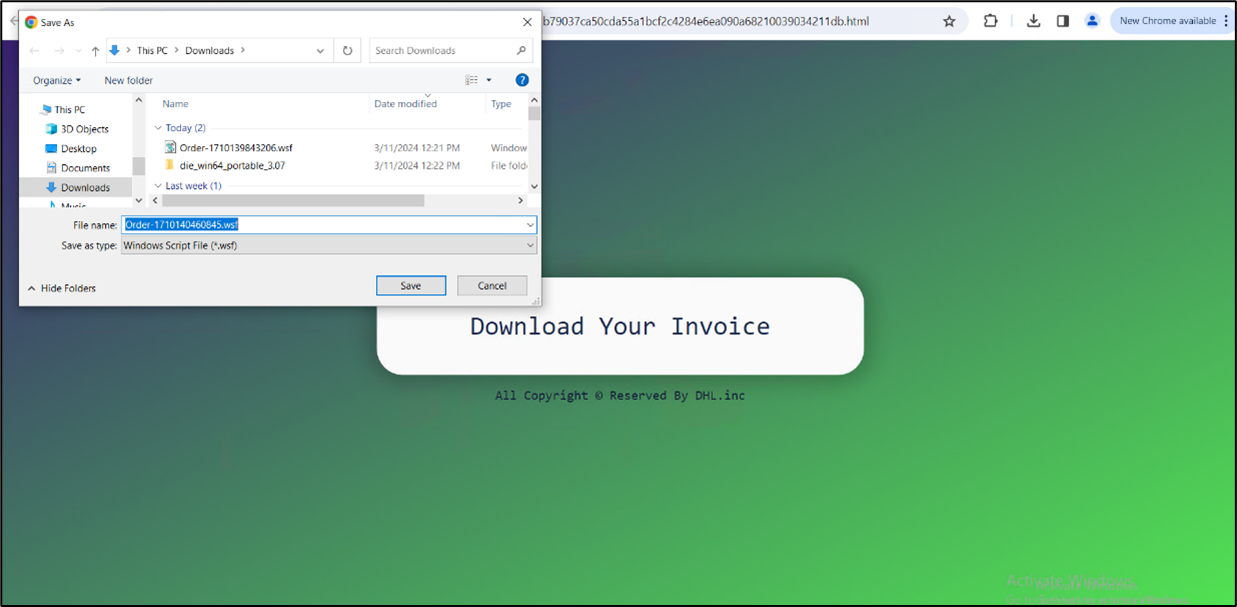Screen dimensions: 1237x607
Task: Select Downloads in the navigation tree
Action: click(x=84, y=188)
